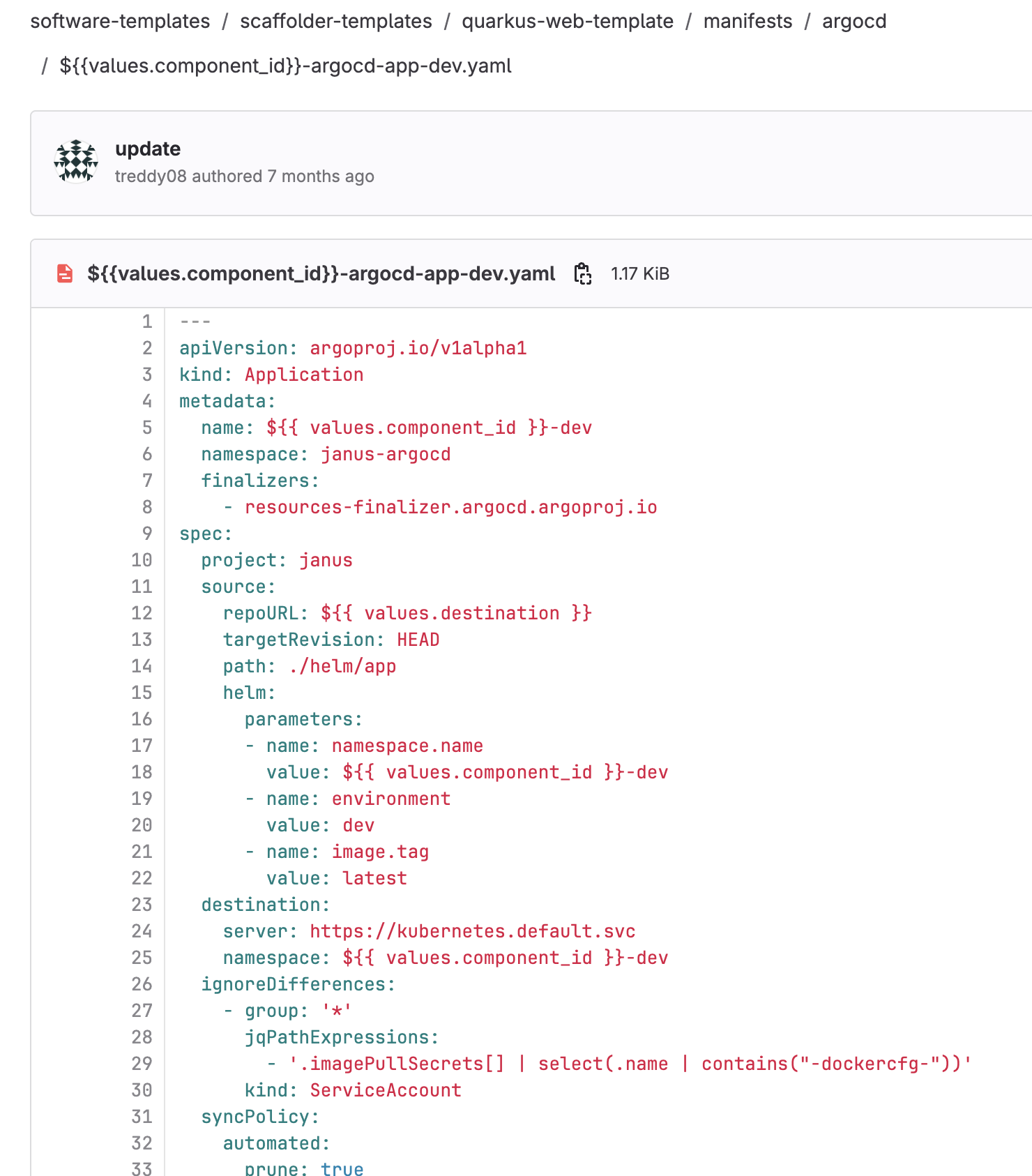
Task: Click 'jqPathExpressions:' key
Action: 342,1037
